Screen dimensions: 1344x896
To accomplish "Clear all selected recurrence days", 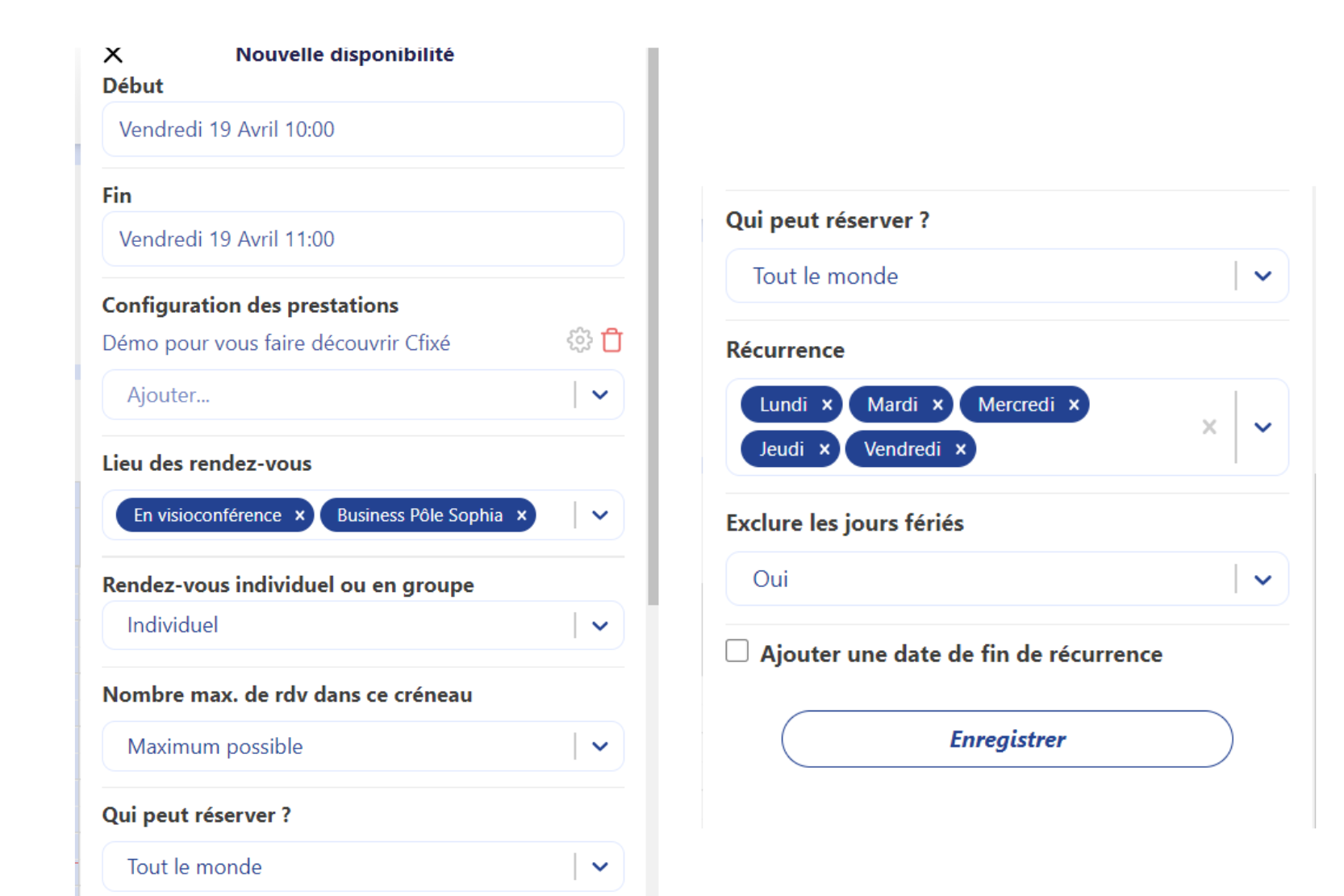I will (x=1208, y=427).
